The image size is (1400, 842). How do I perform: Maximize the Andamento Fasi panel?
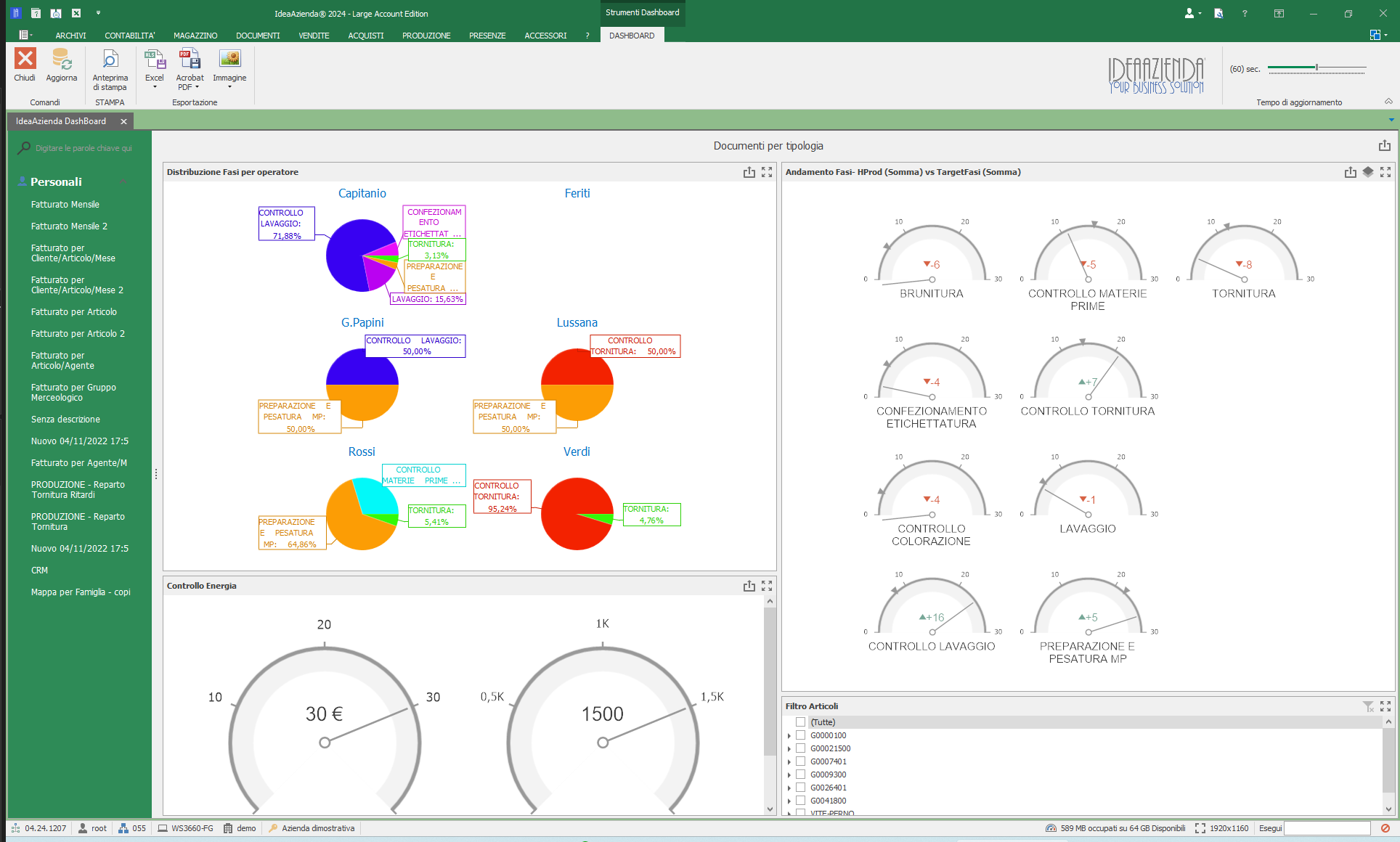(1385, 172)
